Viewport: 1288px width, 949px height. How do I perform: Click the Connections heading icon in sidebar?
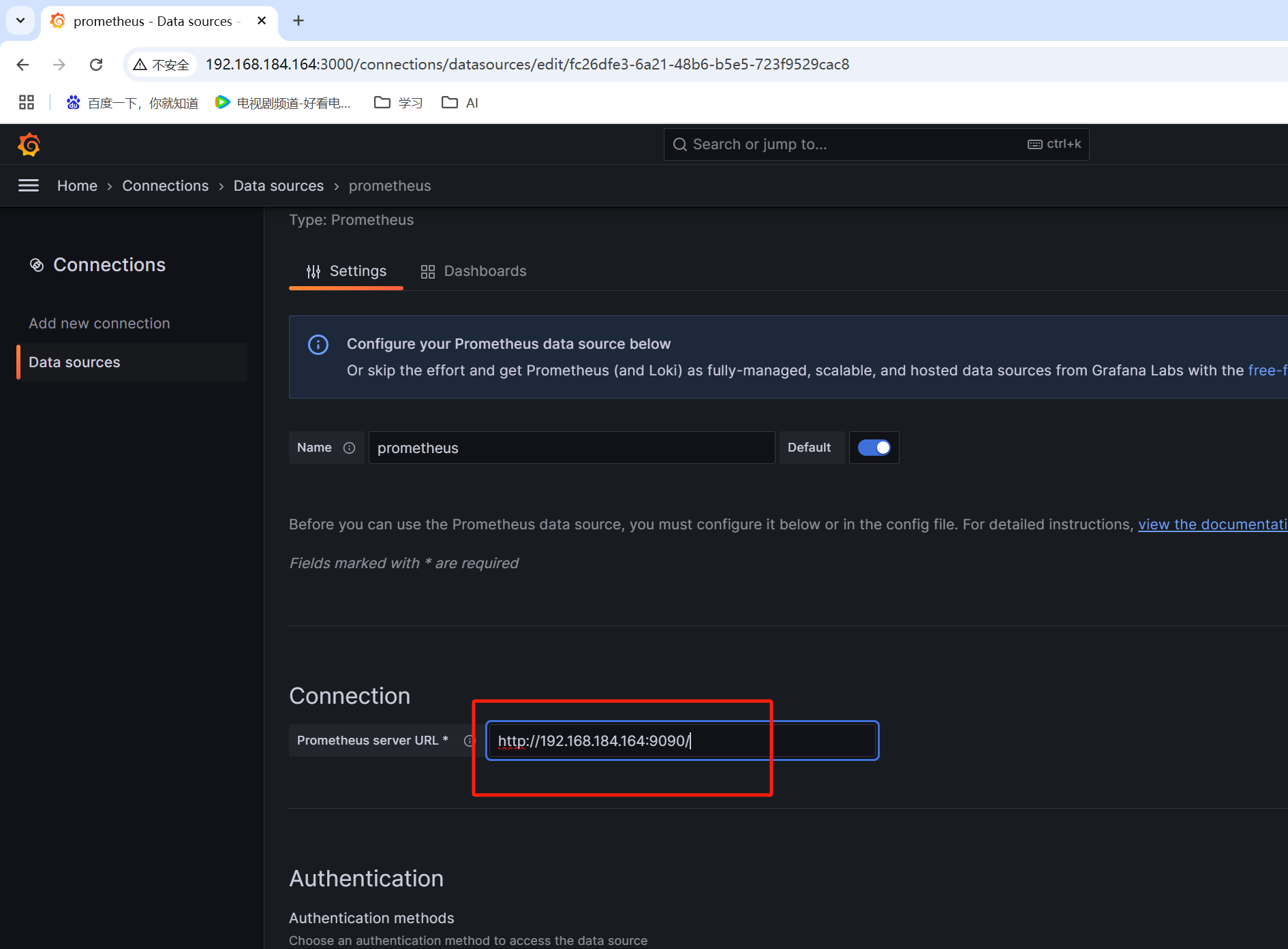click(x=37, y=265)
